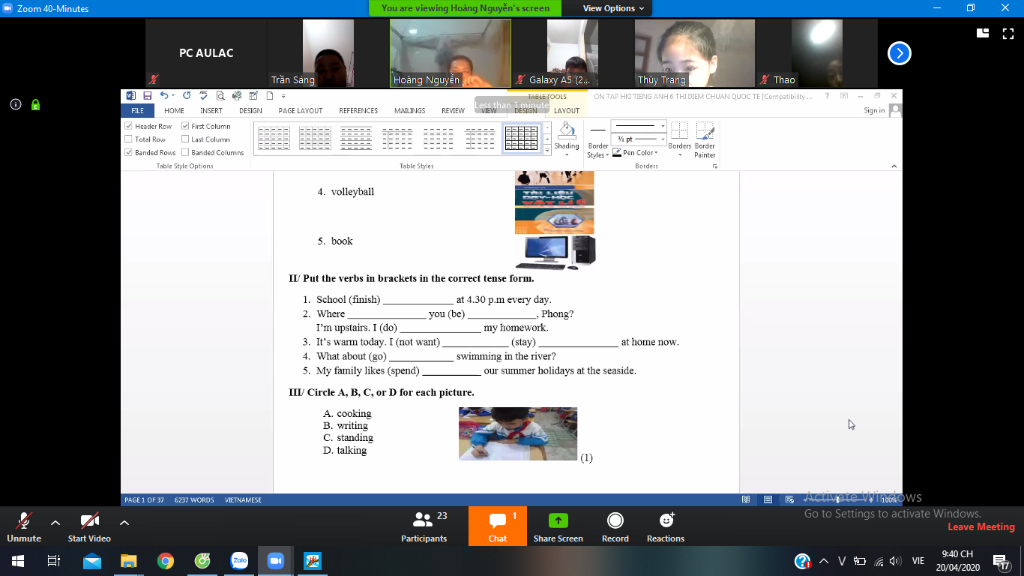
Task: Click the VIE input language indicator
Action: (918, 561)
